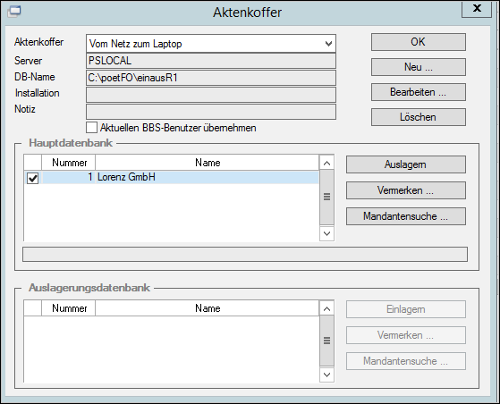Click the Name column header in Hauptdatenbank
This screenshot has height=404, width=500.
click(207, 163)
